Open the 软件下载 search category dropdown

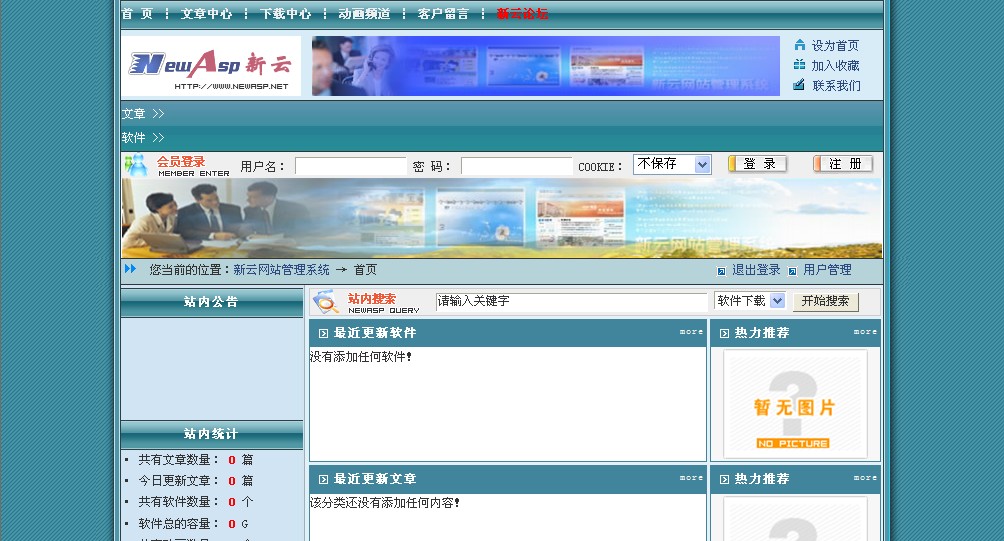pos(750,301)
